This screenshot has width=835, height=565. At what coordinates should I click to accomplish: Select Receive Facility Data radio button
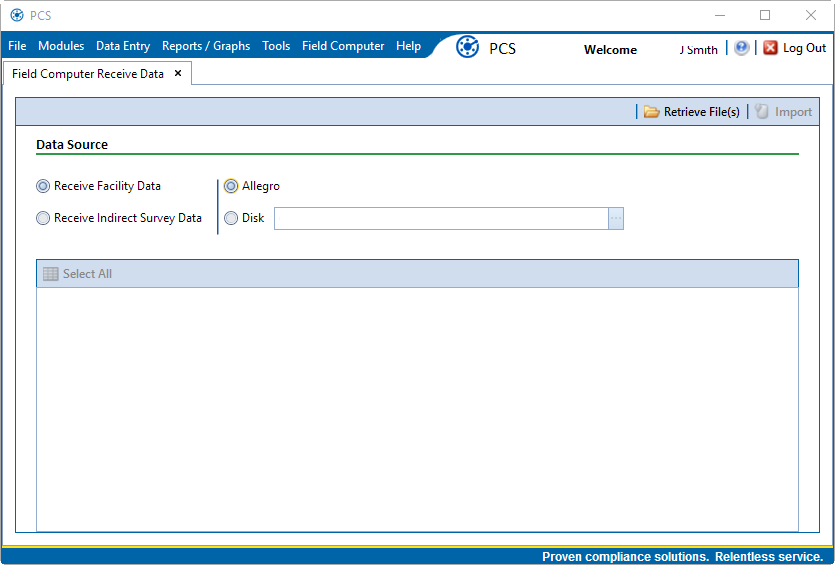(x=43, y=186)
